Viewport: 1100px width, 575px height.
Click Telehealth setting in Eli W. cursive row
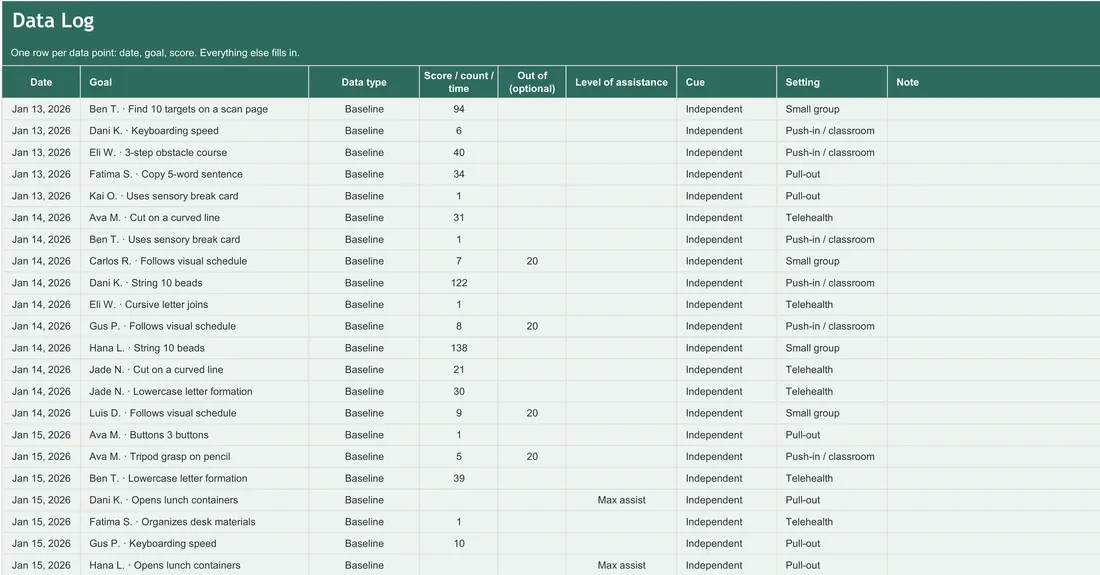(832, 304)
